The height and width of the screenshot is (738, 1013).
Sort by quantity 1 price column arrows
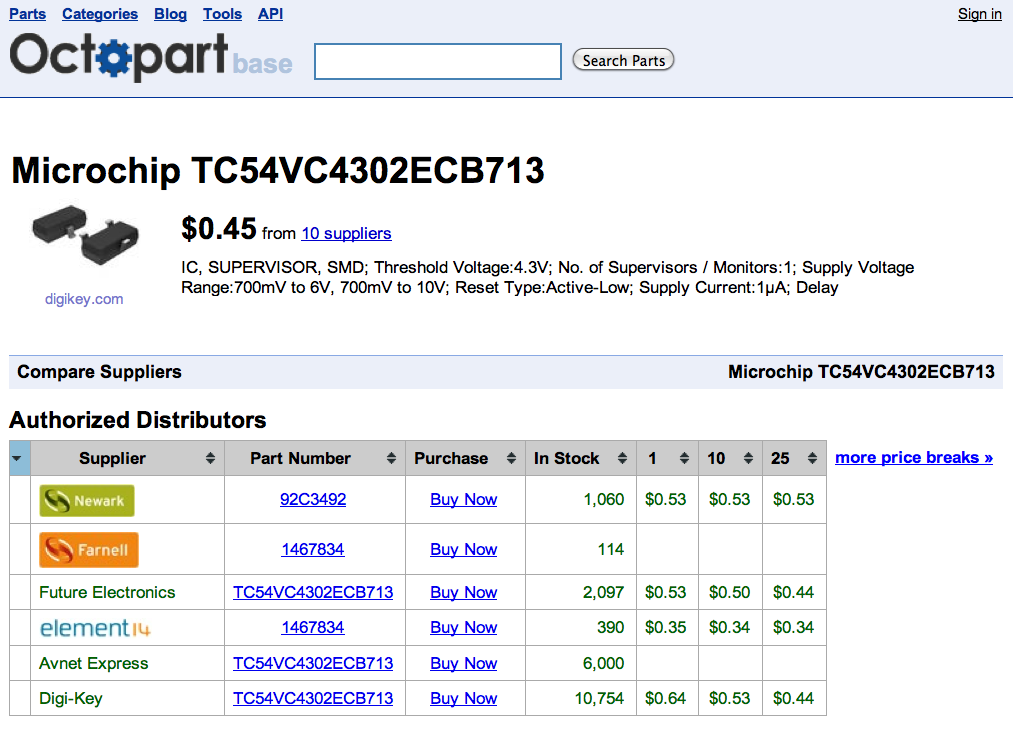(684, 458)
